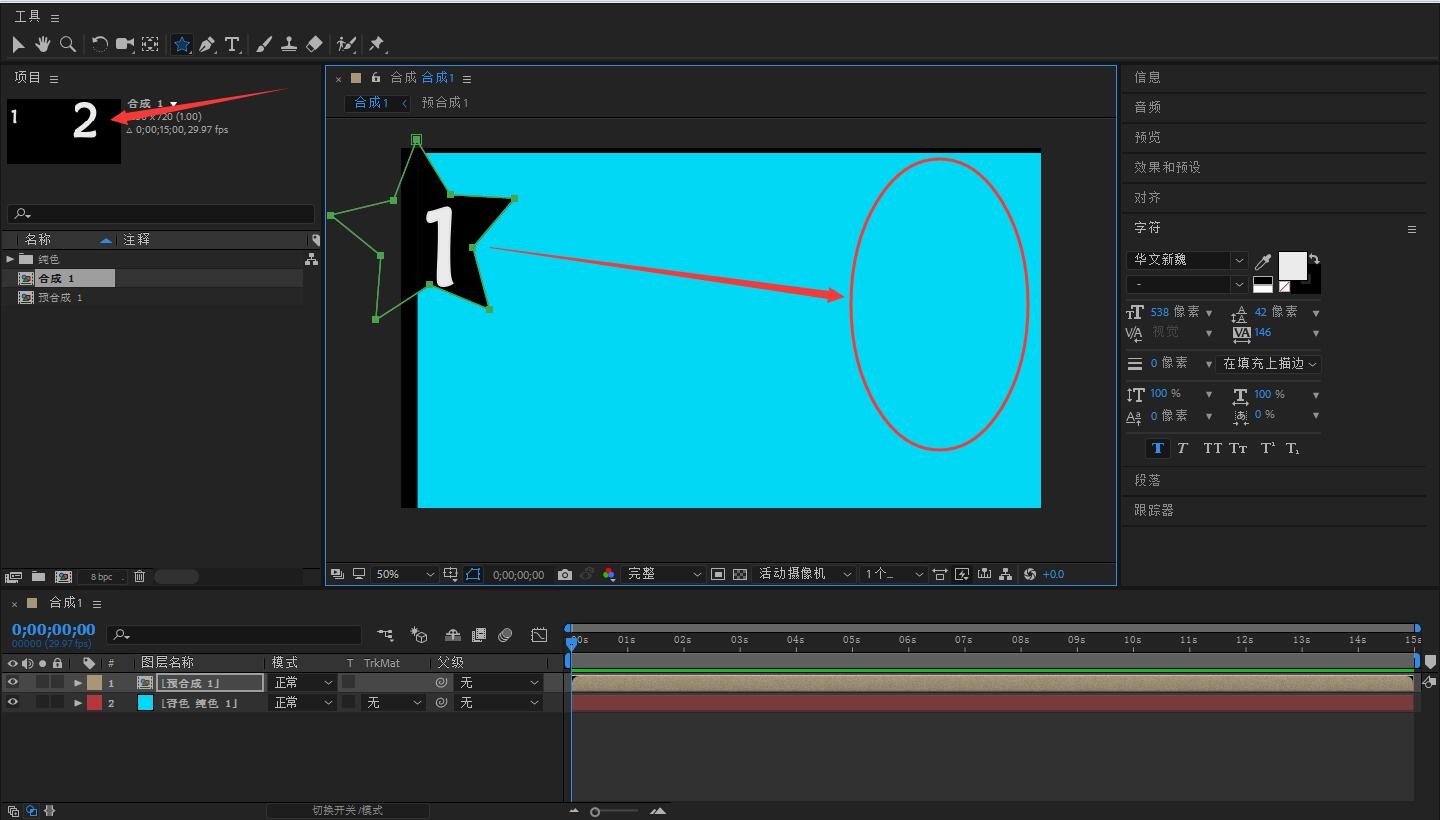Open the 信息 panel
This screenshot has width=1440, height=820.
pos(1147,77)
